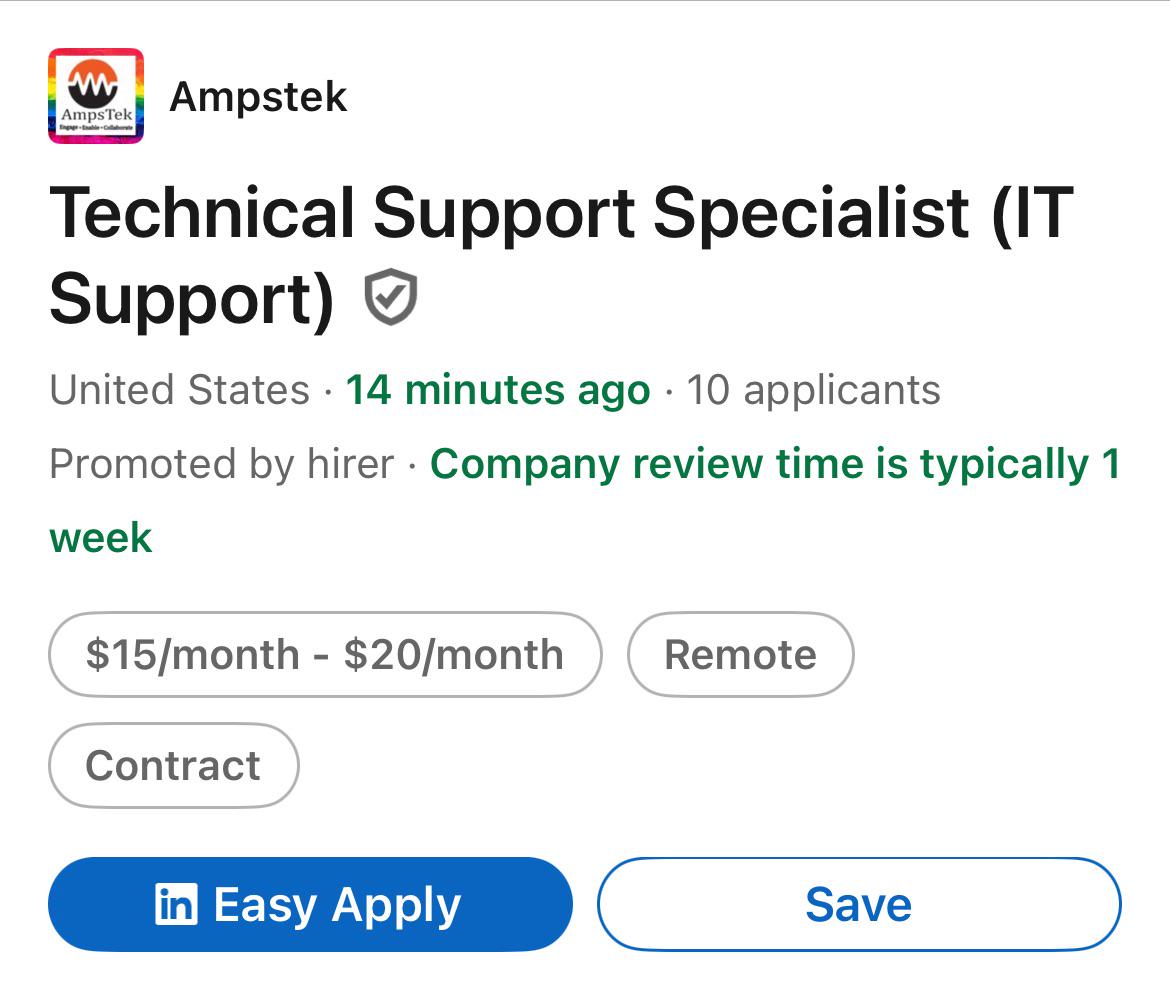Click the orange waveform emblem in the logo
This screenshot has height=999, width=1170.
tap(93, 84)
